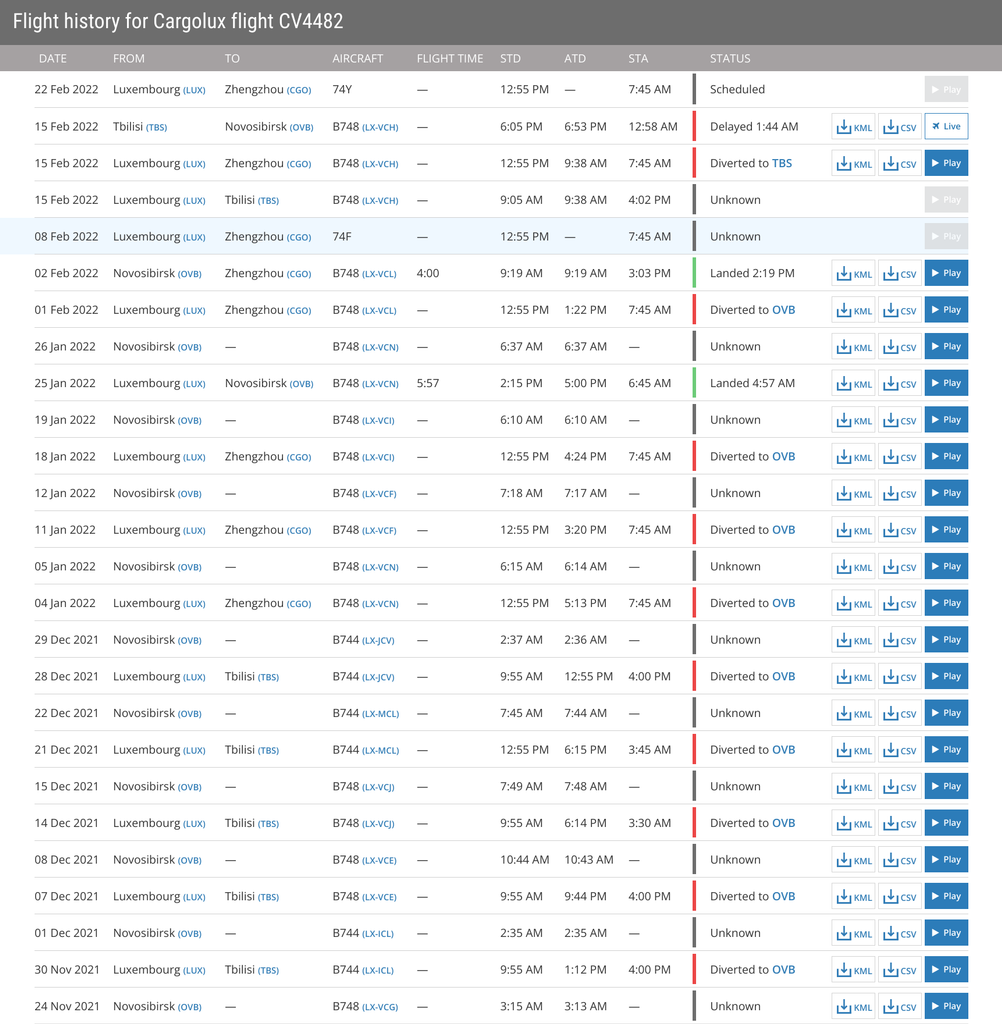Play the 28 Dec 2021 flight
The height and width of the screenshot is (1024, 1002).
click(946, 677)
